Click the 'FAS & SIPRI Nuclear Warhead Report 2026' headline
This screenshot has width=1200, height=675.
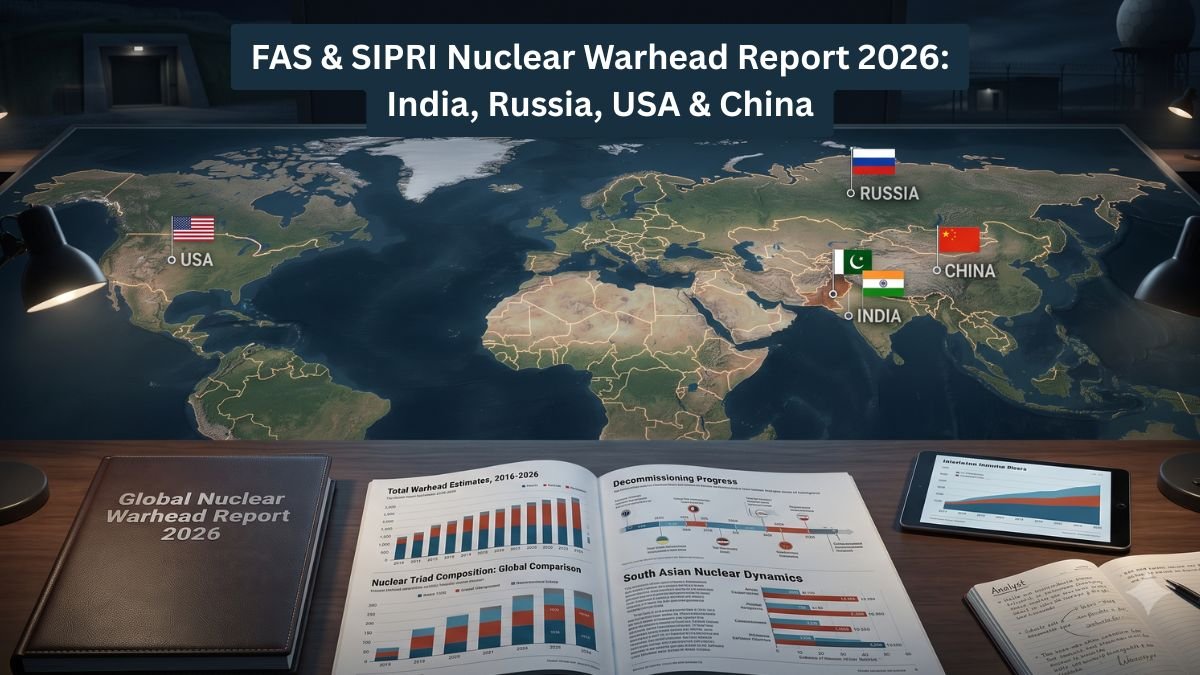click(x=599, y=59)
